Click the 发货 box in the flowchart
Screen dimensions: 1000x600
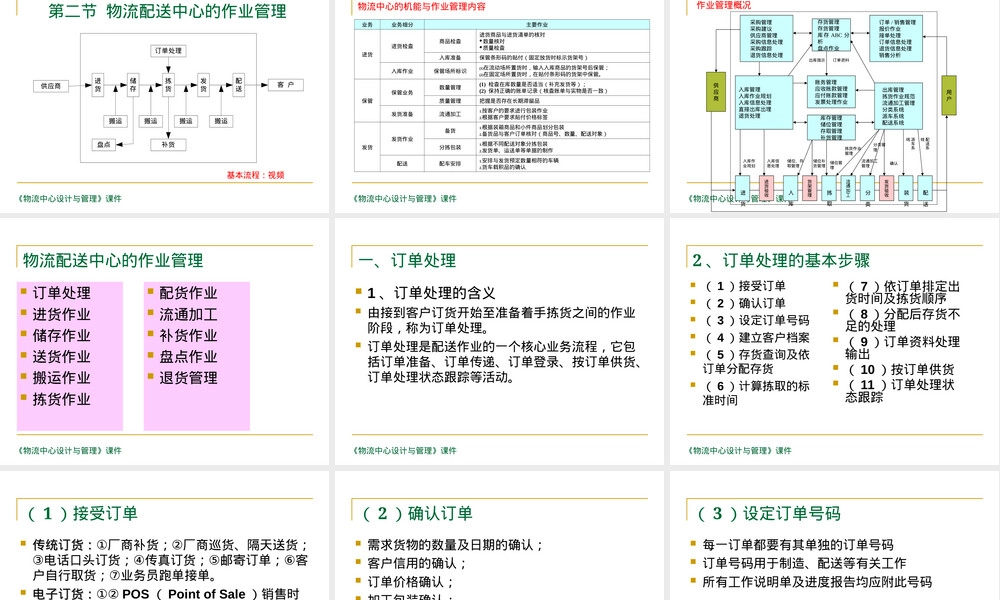click(x=203, y=85)
